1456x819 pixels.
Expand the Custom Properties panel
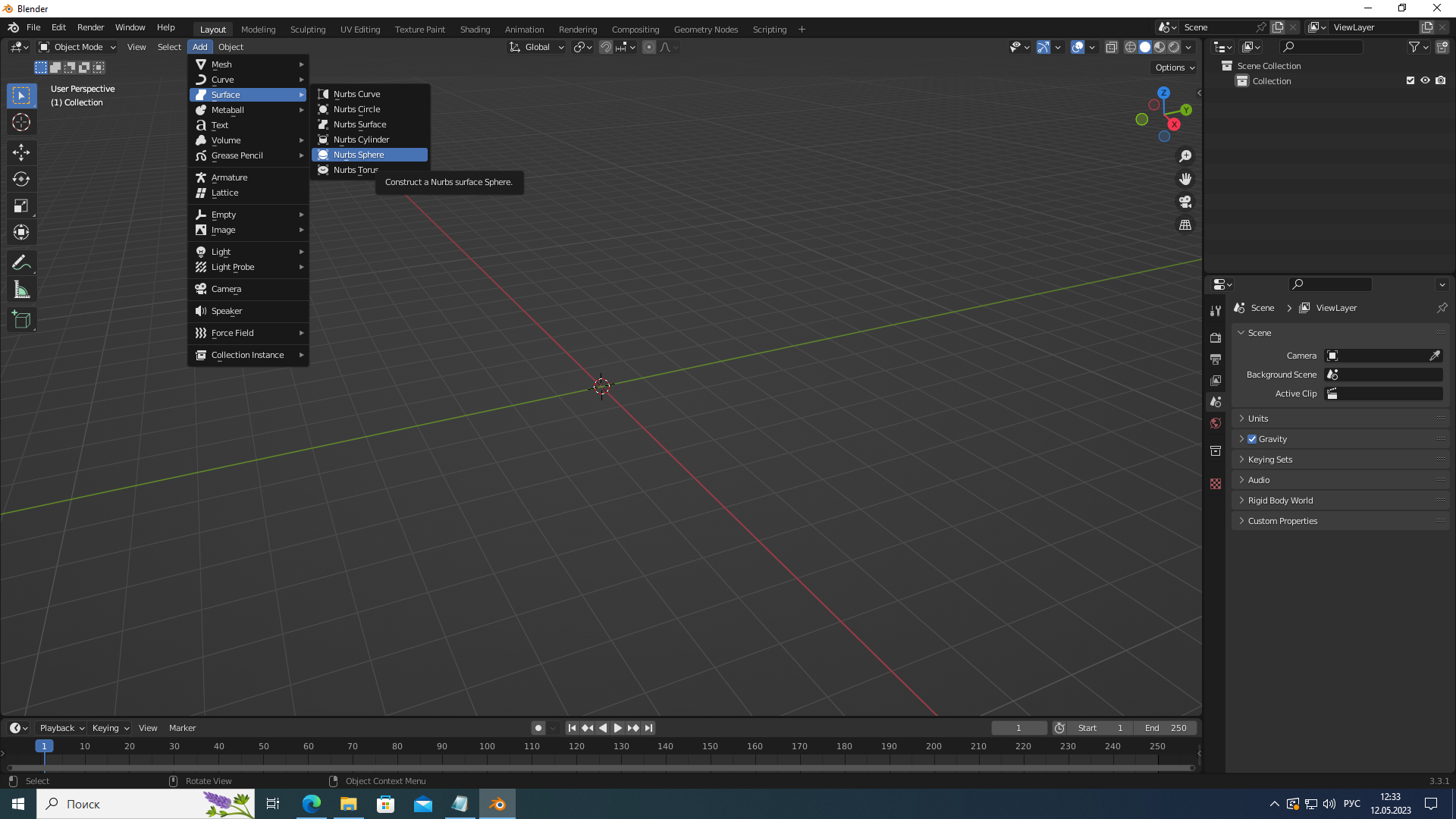(1340, 521)
